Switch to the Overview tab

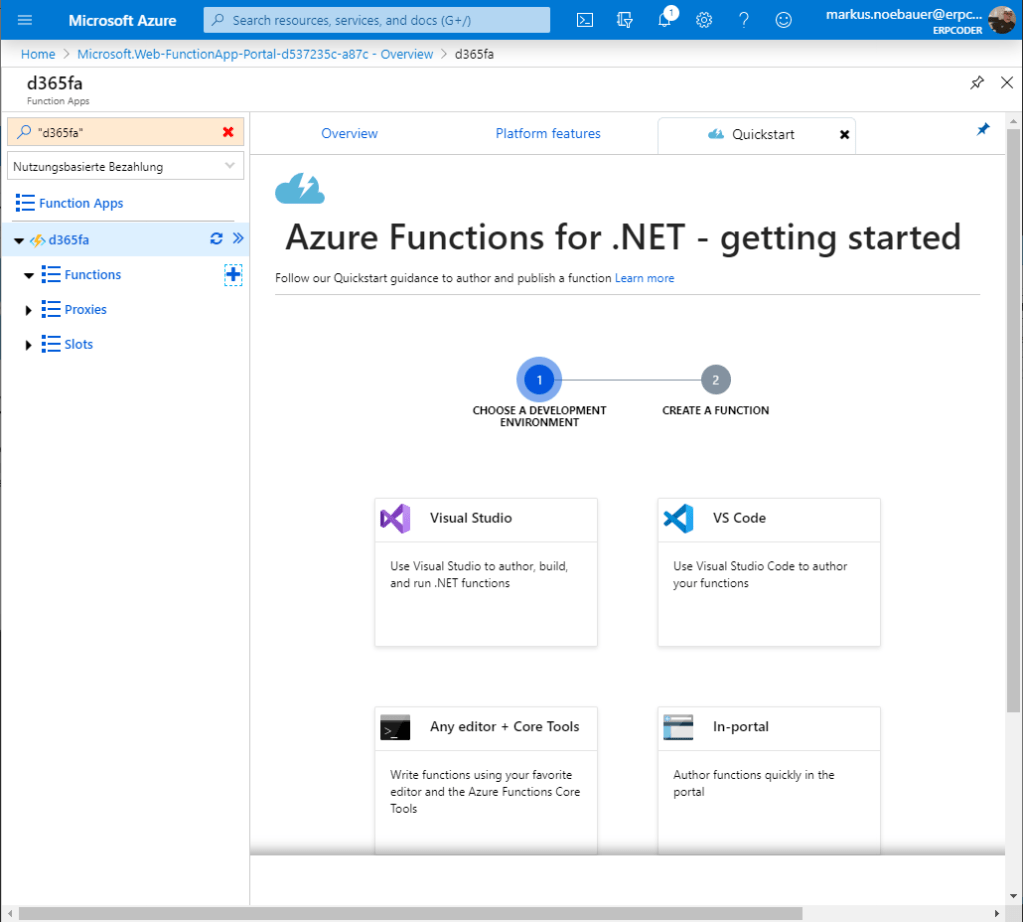tap(349, 133)
